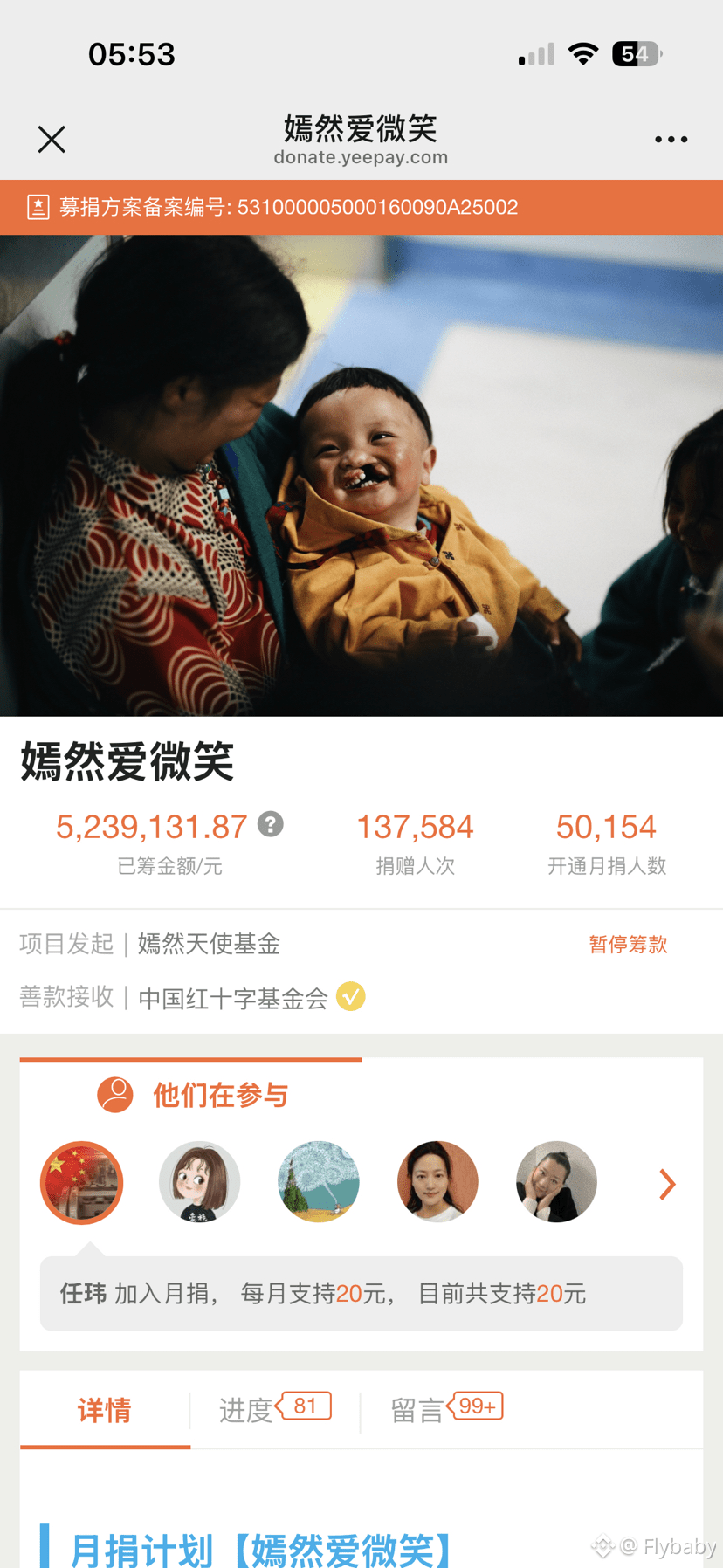The width and height of the screenshot is (723, 1568).
Task: Tap the mother and child banner photo
Action: tap(361, 476)
